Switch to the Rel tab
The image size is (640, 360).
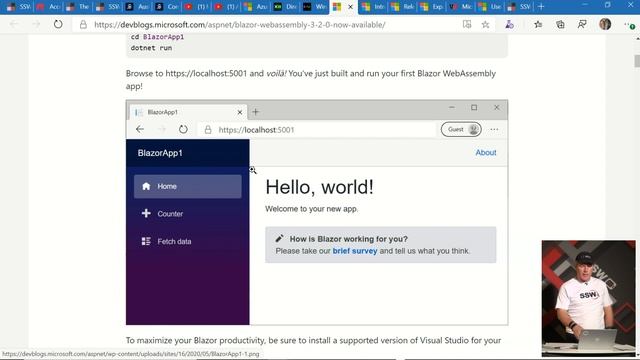point(402,7)
